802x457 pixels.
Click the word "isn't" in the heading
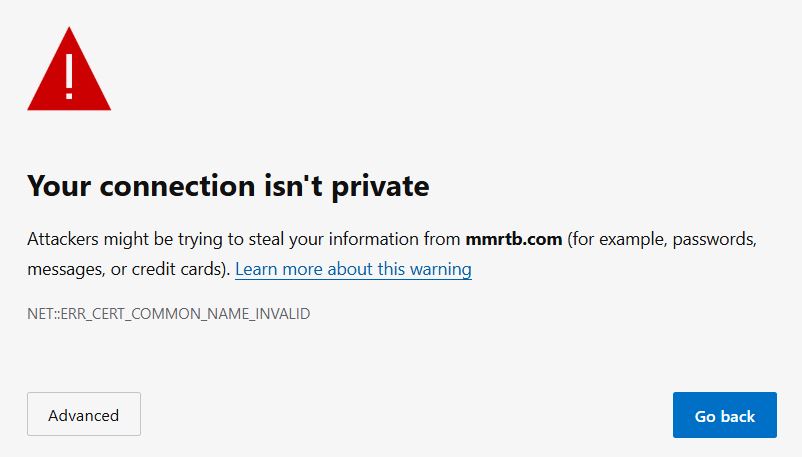click(x=294, y=185)
